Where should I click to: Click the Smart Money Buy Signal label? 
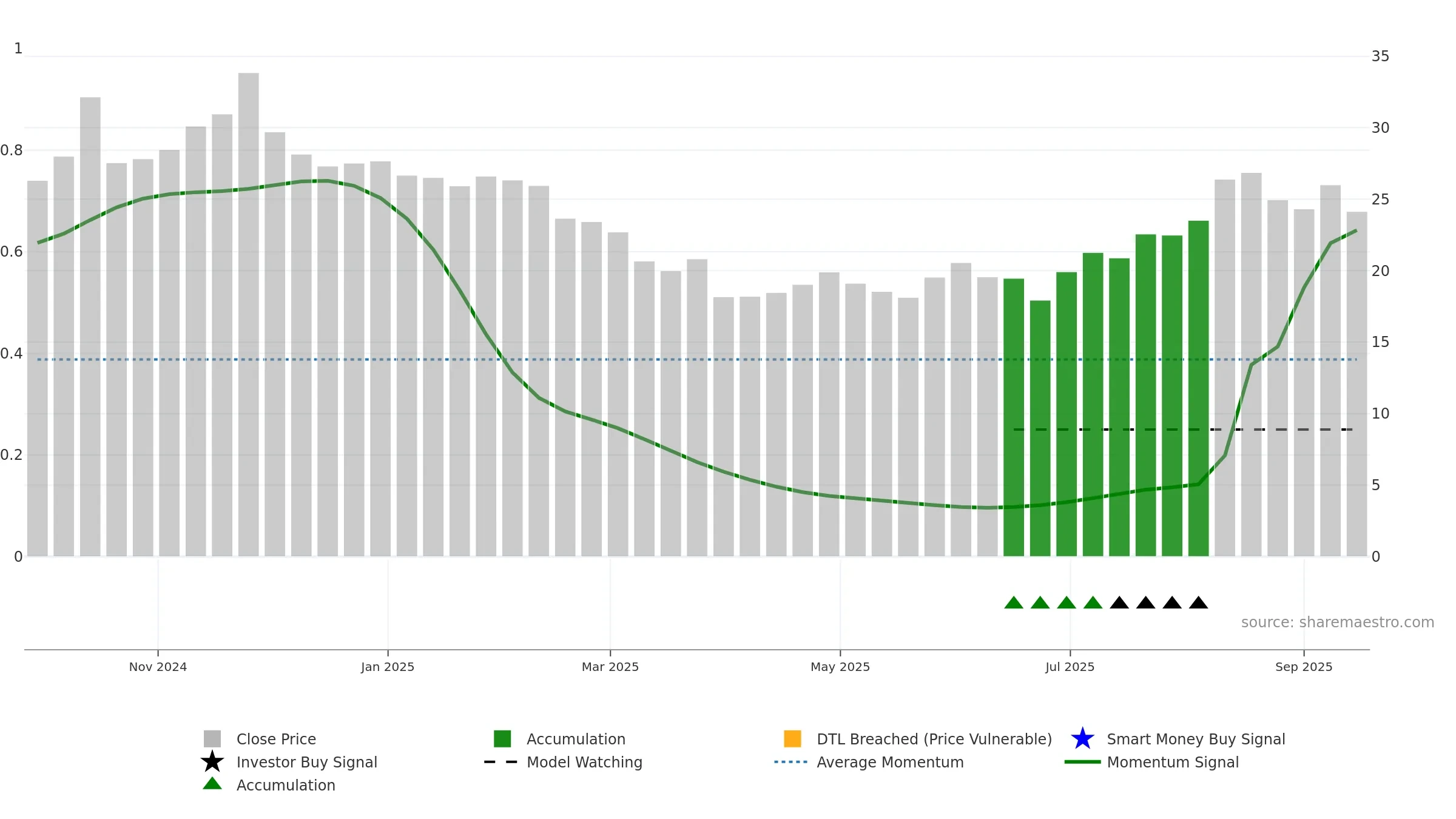click(x=1196, y=739)
